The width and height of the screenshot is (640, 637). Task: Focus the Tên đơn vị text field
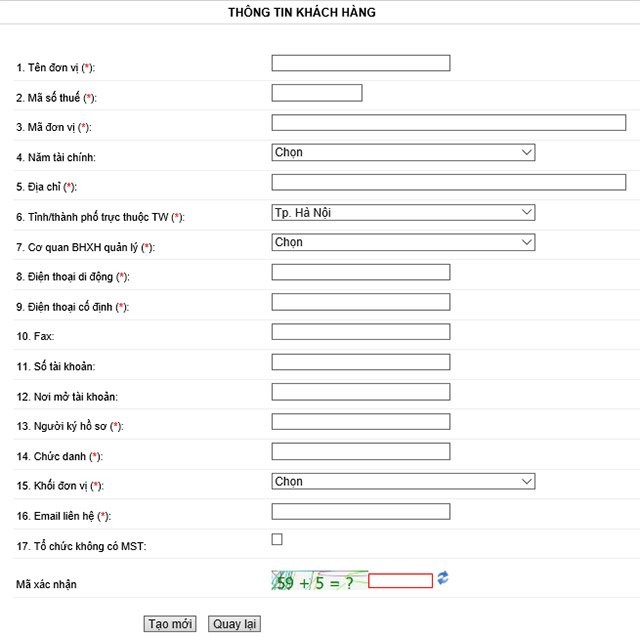click(x=361, y=63)
